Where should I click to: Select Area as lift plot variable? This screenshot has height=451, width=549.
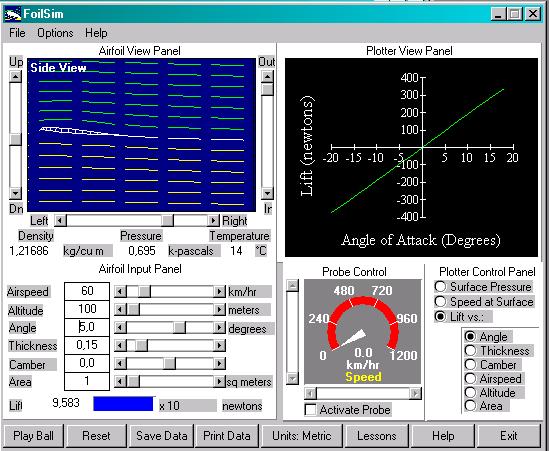pyautogui.click(x=470, y=406)
